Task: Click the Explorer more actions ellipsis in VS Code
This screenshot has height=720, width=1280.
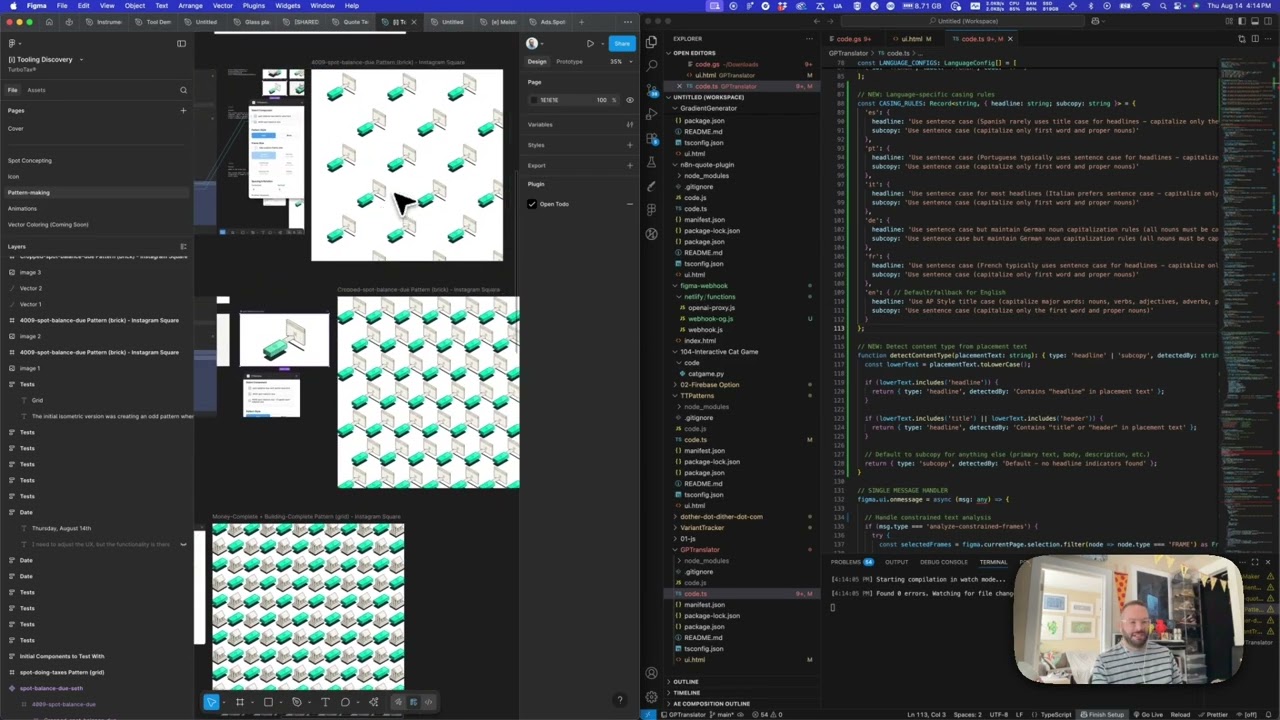Action: point(808,39)
